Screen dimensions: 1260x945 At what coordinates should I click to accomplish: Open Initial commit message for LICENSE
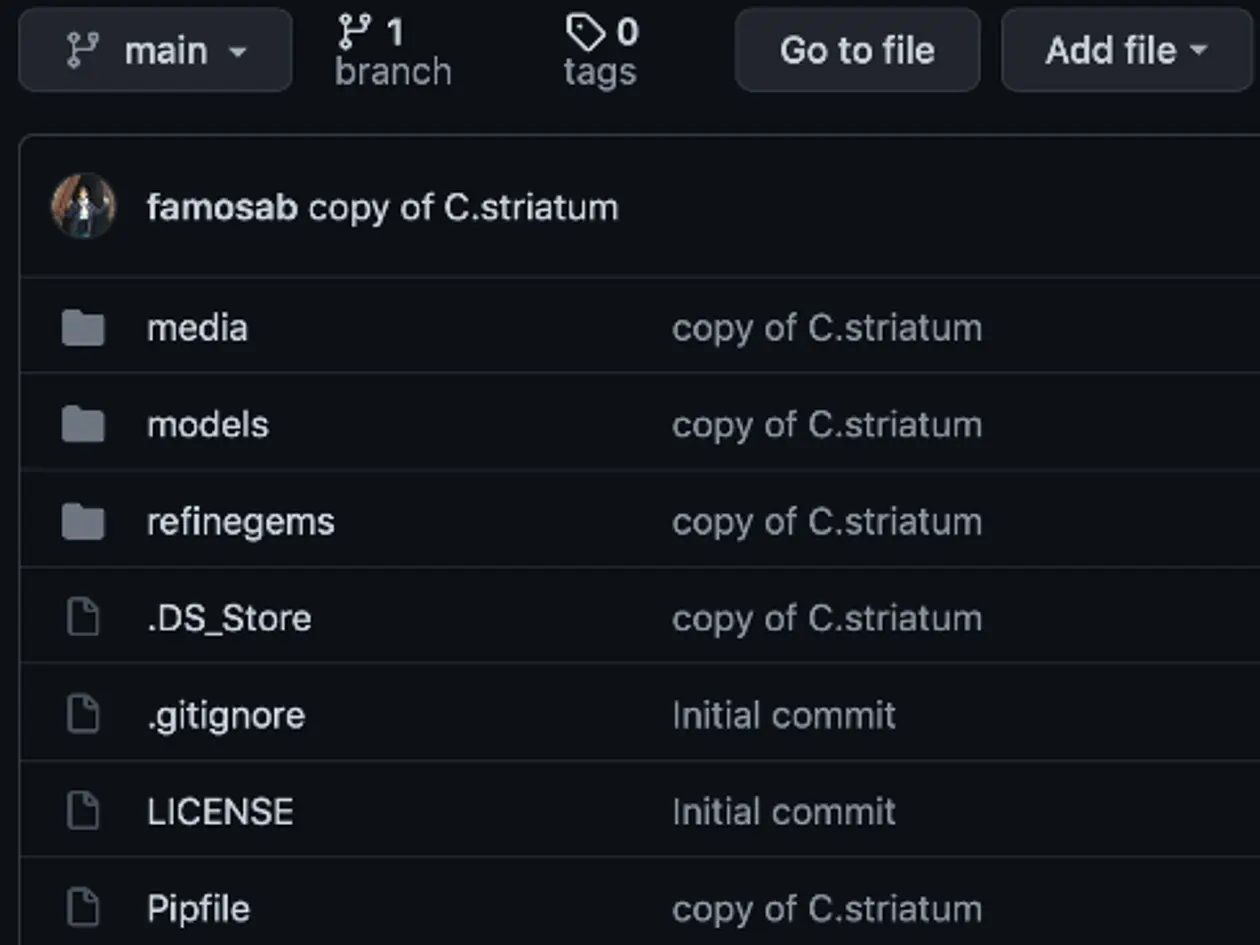point(784,811)
